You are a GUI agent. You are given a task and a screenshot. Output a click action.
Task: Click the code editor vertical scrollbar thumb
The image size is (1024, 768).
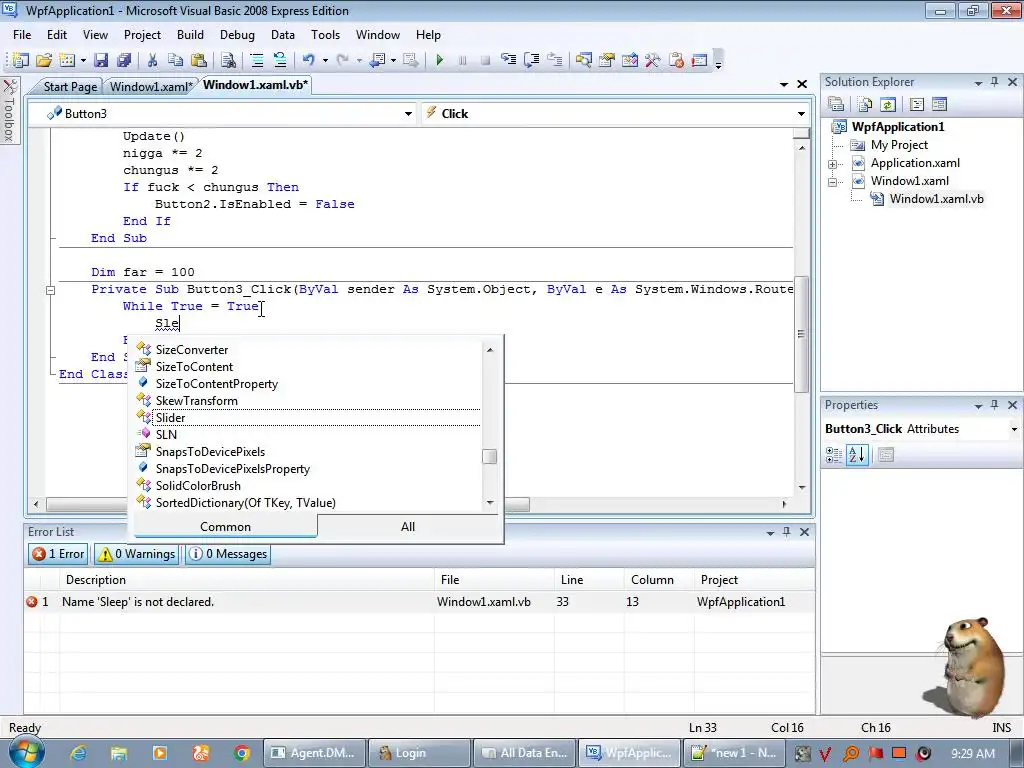(x=801, y=334)
